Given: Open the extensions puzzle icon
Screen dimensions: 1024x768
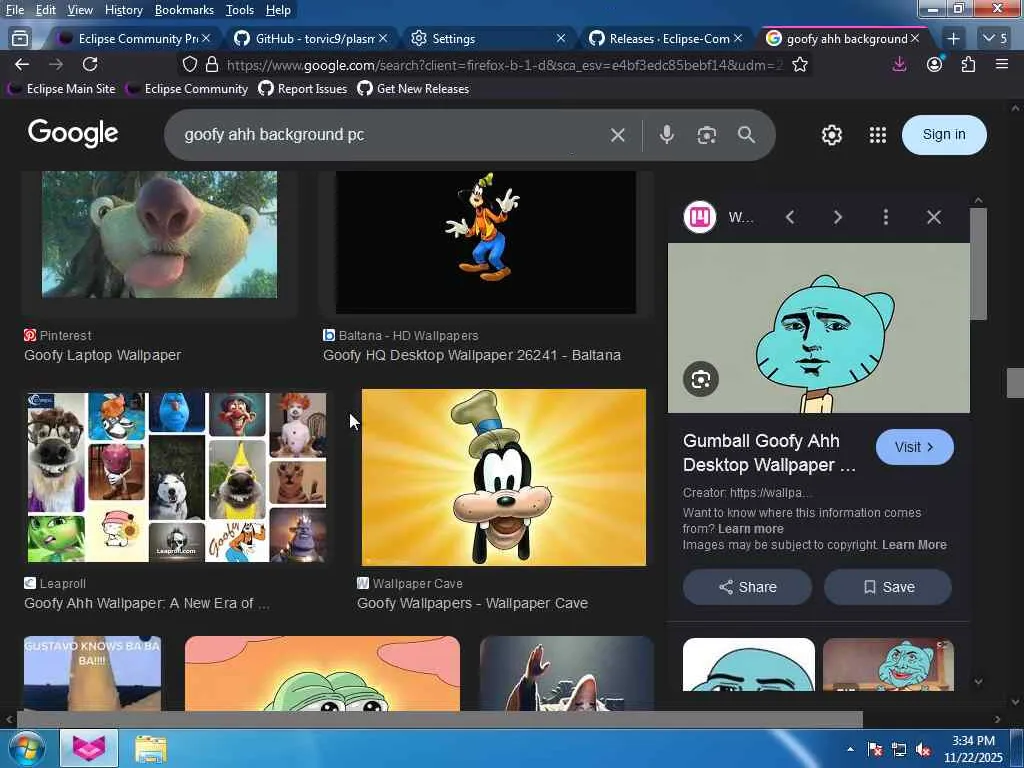Looking at the screenshot, I should pyautogui.click(x=968, y=64).
